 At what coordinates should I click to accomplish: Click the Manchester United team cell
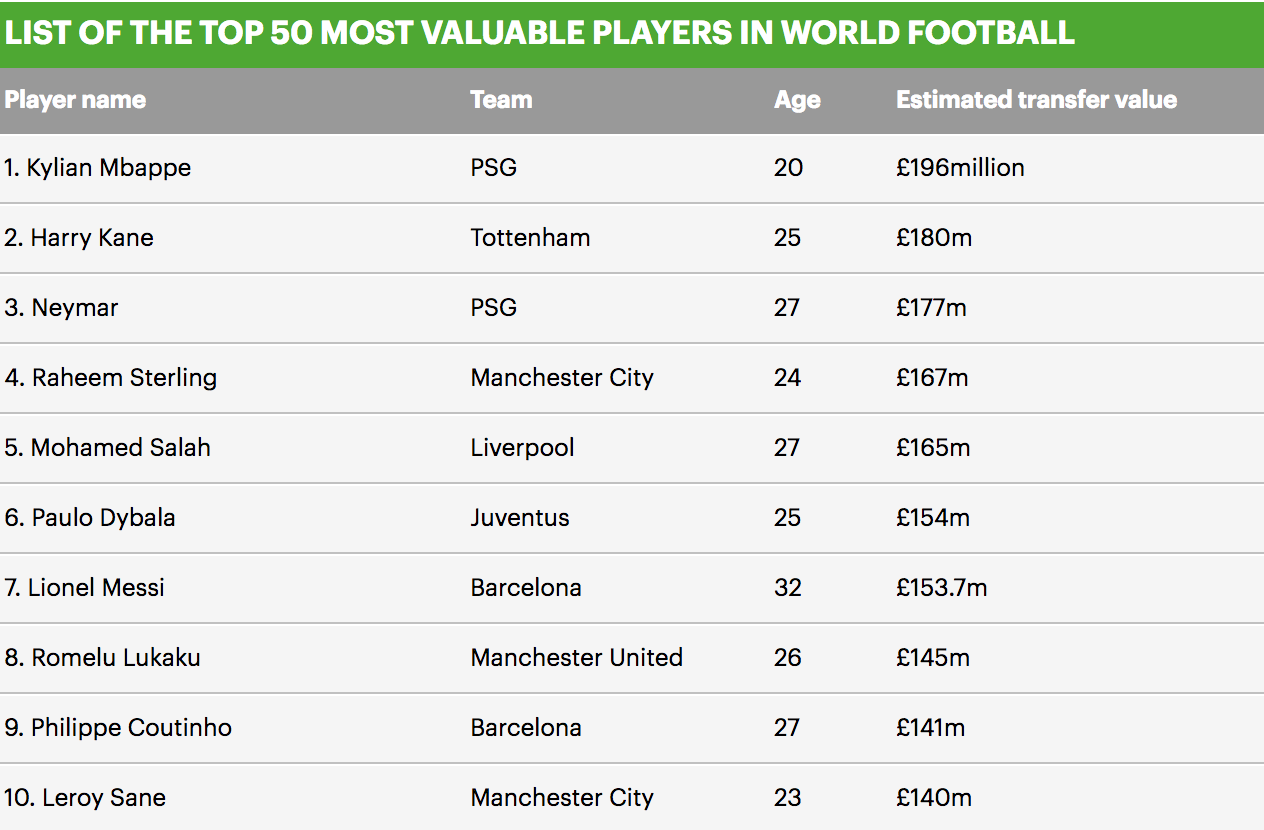[577, 658]
